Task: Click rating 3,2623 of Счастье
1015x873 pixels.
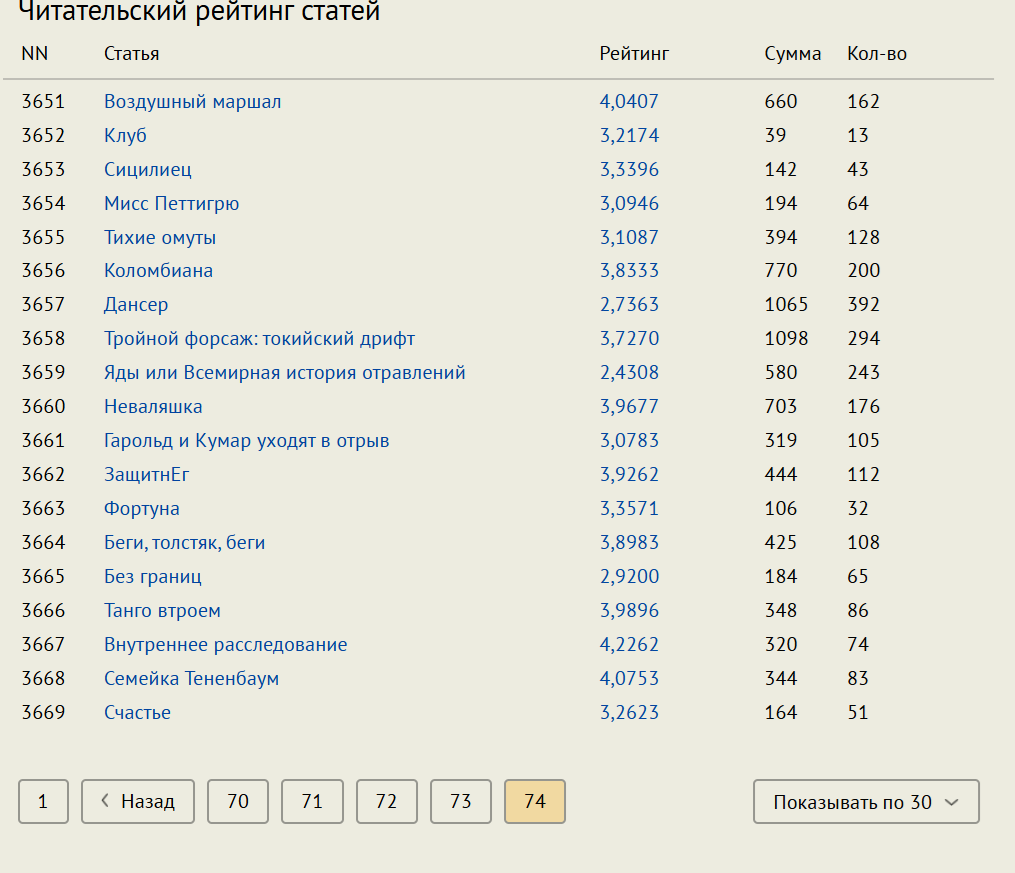Action: pos(629,713)
